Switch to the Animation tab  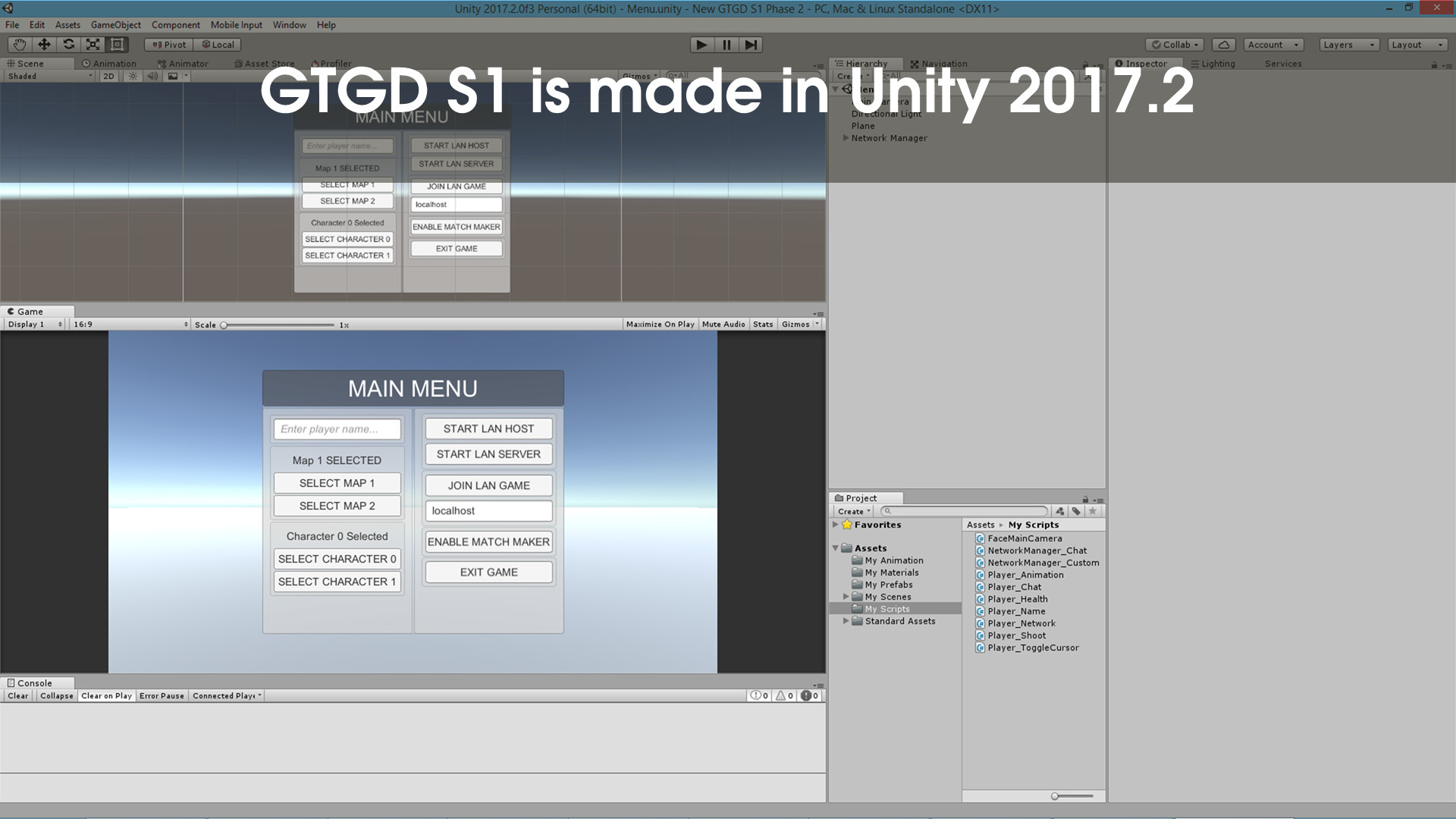pyautogui.click(x=110, y=63)
